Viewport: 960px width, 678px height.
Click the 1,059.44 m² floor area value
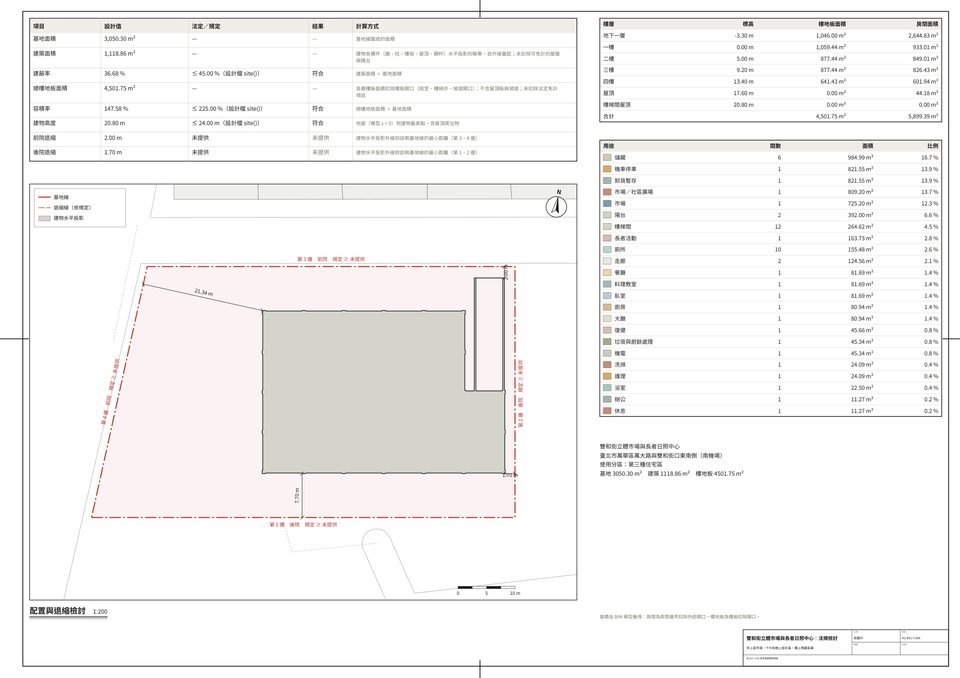(x=831, y=47)
